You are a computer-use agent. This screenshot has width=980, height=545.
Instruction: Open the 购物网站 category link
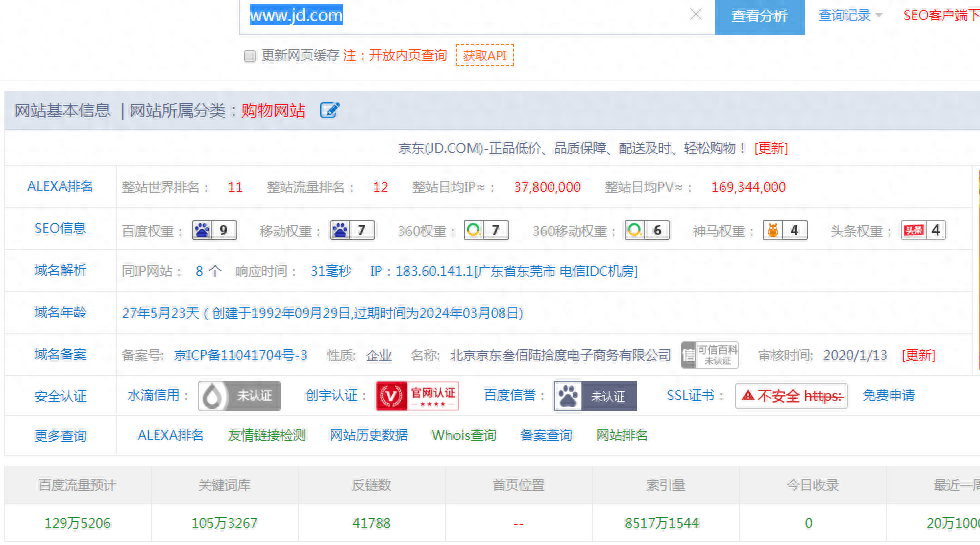pos(273,110)
